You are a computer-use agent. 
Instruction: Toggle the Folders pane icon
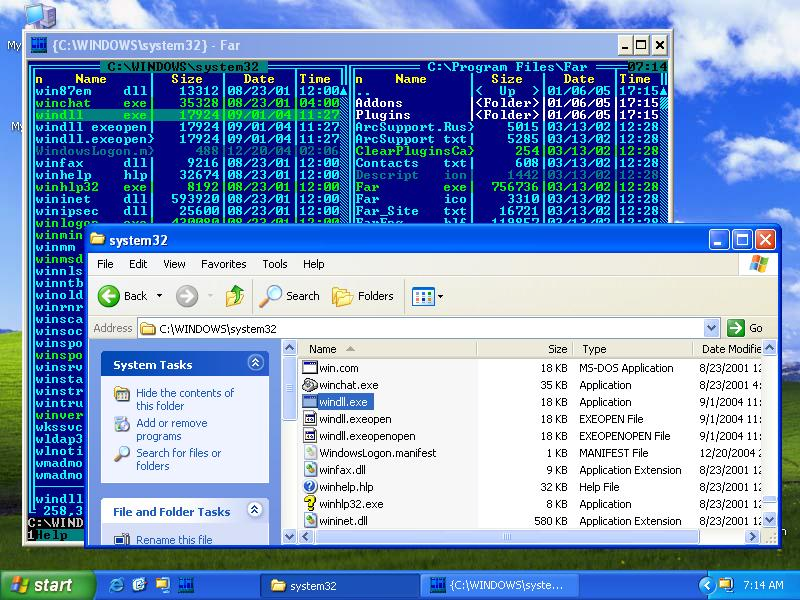pos(342,296)
